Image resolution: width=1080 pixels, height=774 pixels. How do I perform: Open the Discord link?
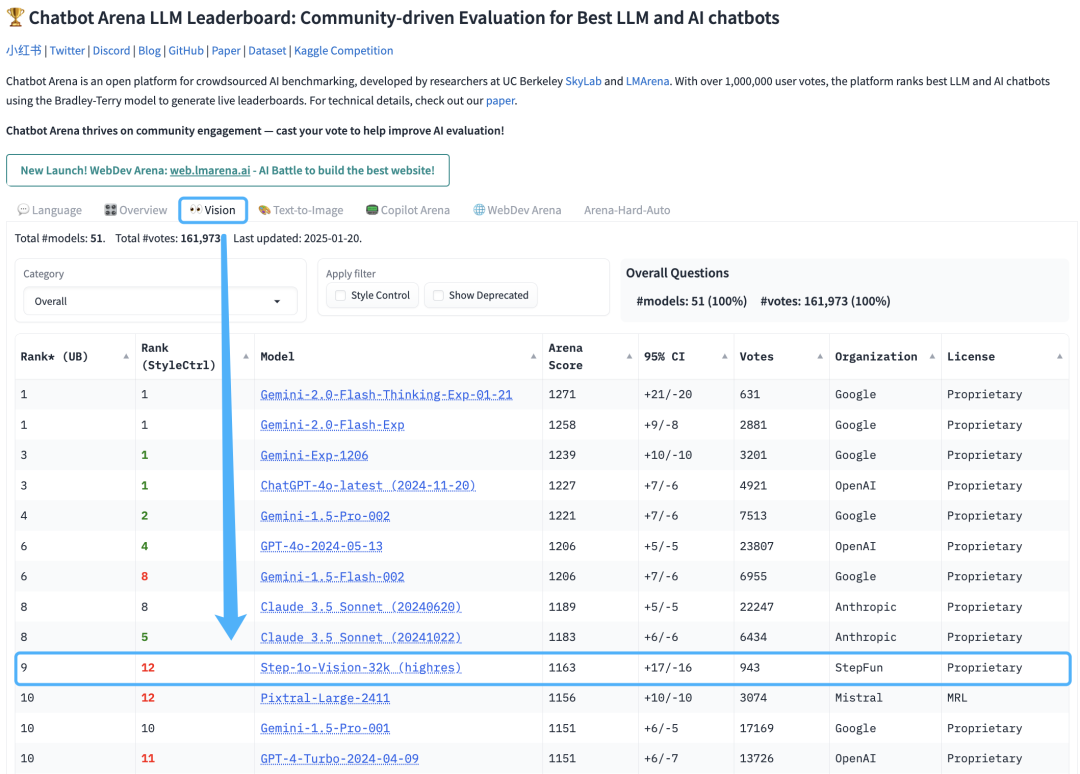pyautogui.click(x=112, y=50)
